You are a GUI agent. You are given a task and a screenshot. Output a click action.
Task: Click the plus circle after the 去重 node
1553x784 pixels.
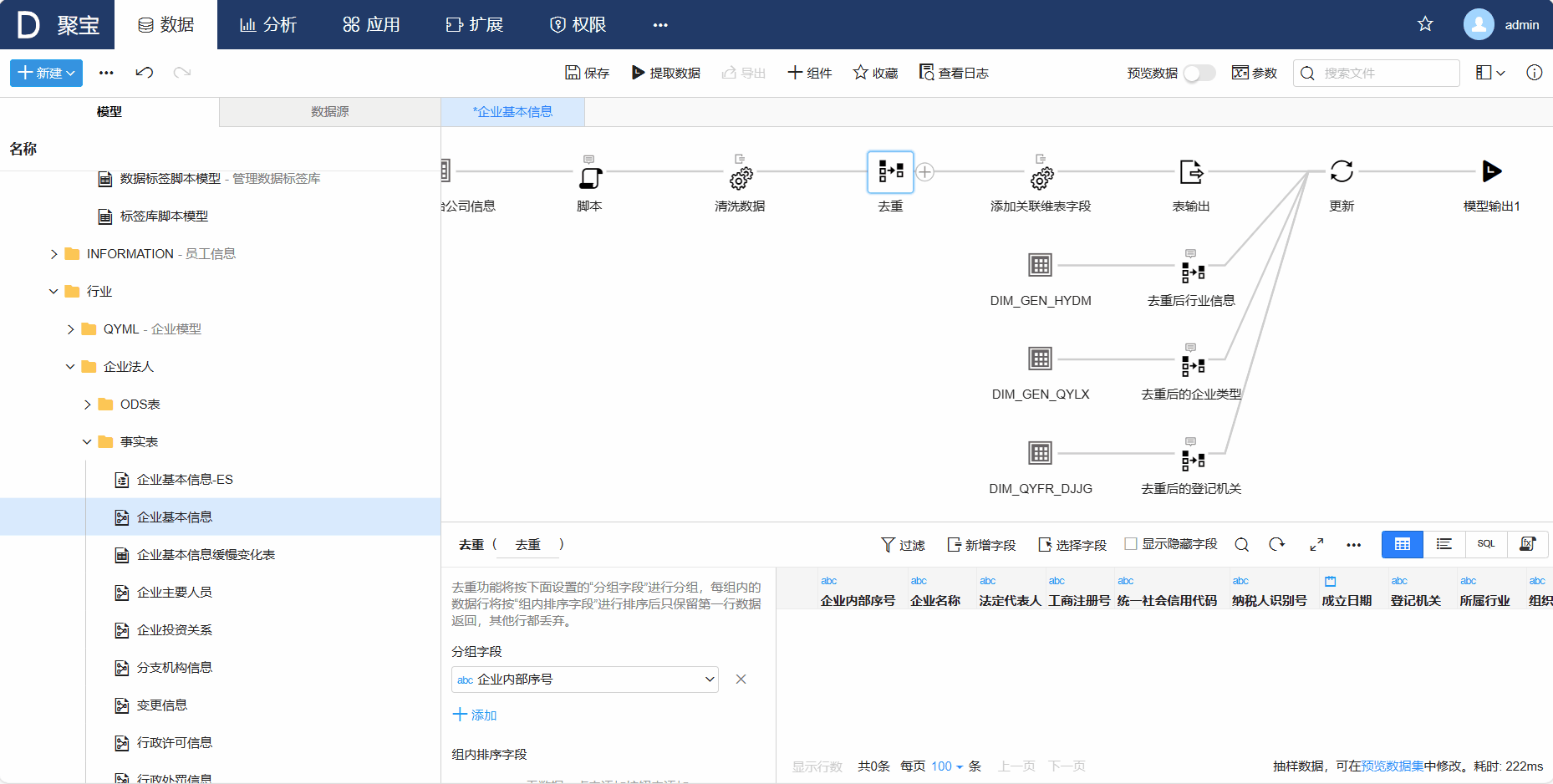[924, 172]
